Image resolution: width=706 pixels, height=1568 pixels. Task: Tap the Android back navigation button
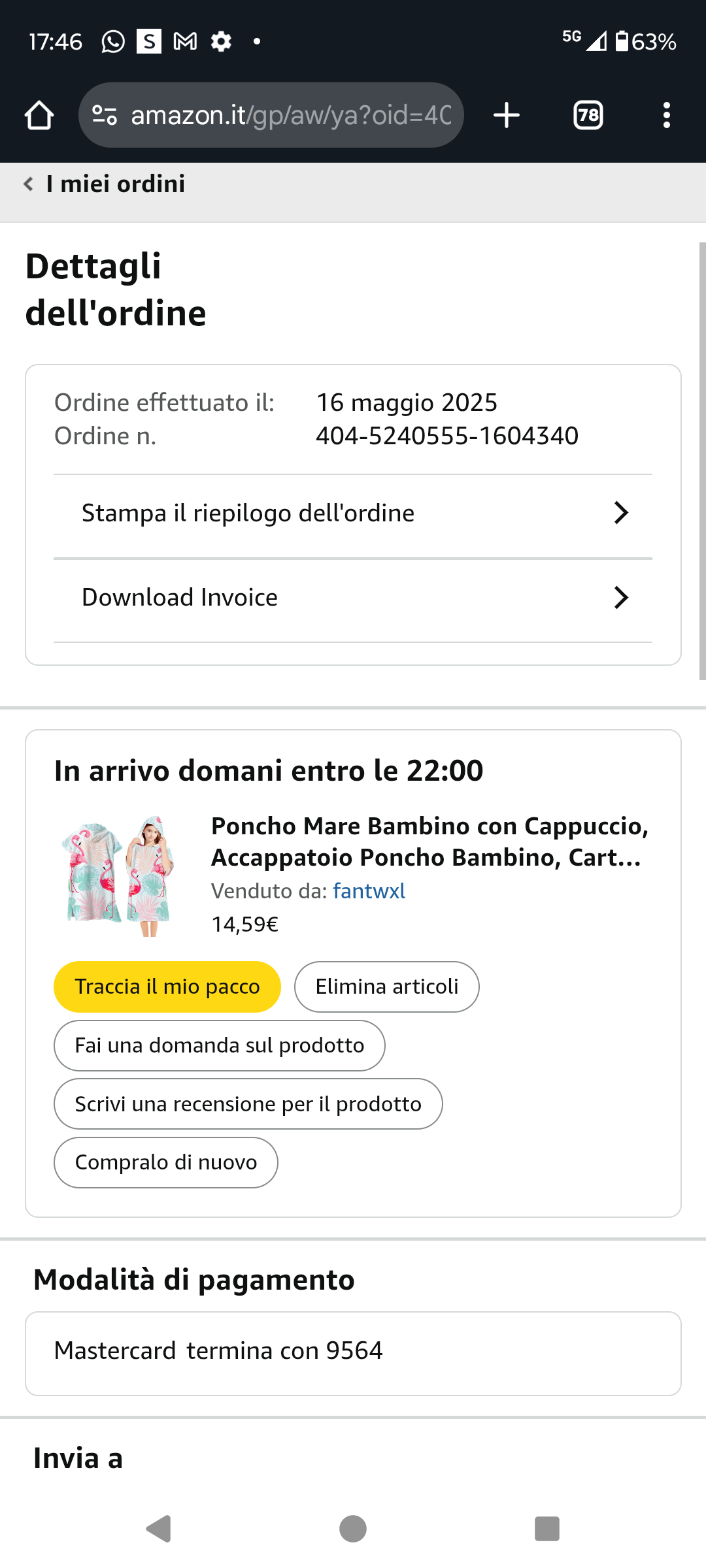[x=159, y=1529]
